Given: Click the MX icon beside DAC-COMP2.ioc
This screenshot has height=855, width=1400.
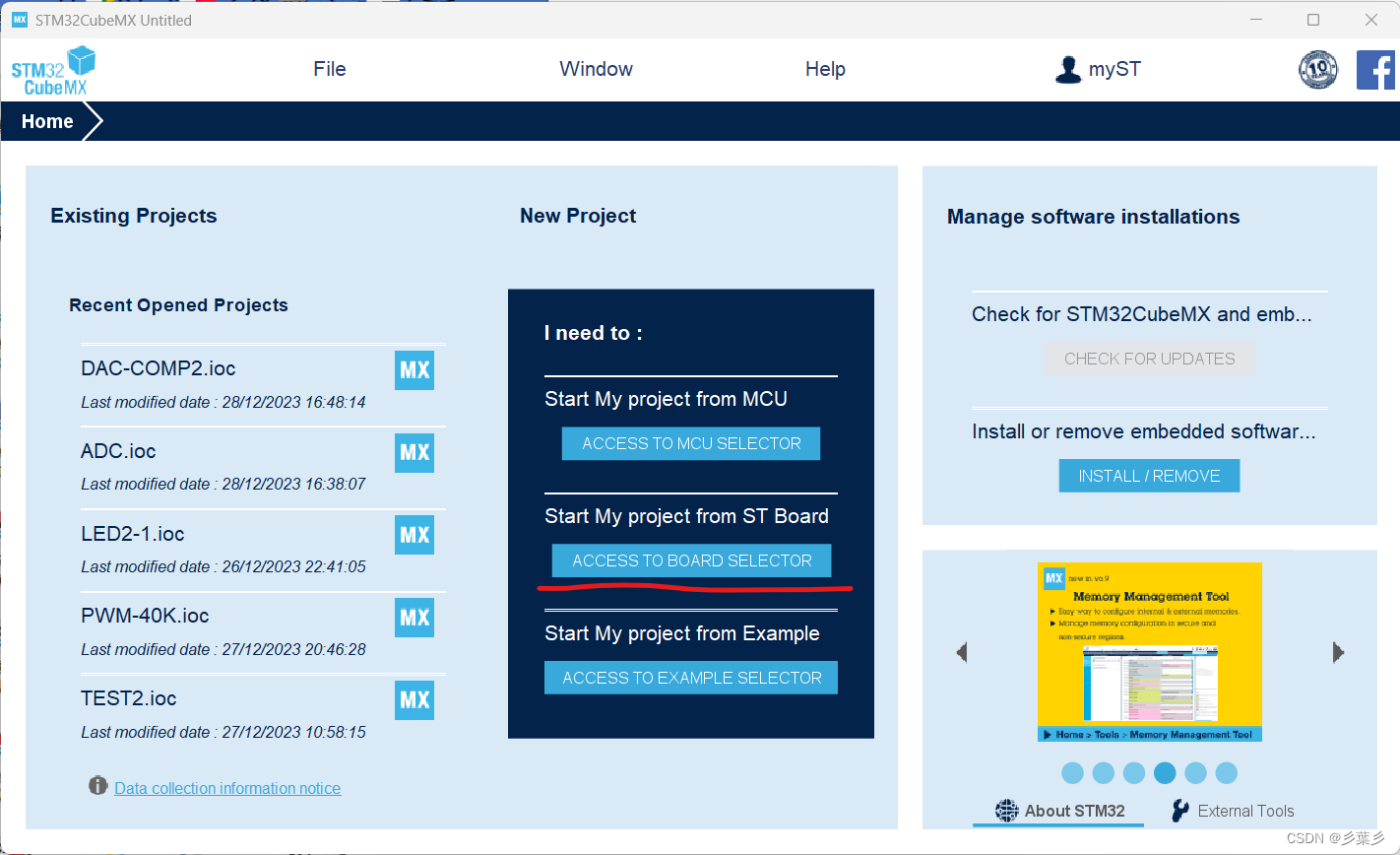Looking at the screenshot, I should [414, 370].
